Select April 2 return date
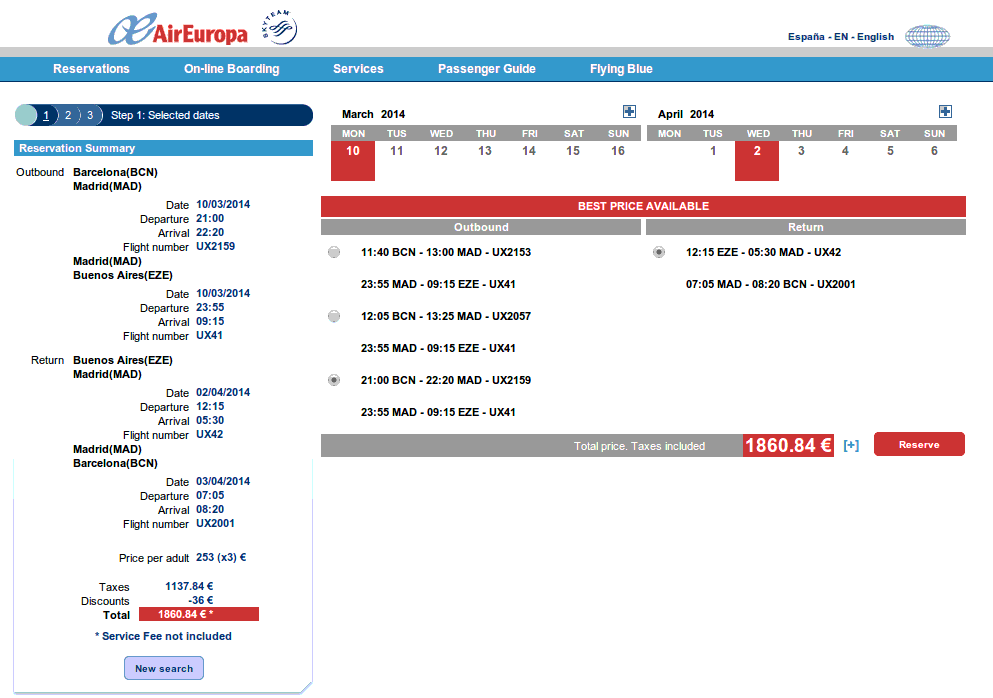993x698 pixels. point(757,161)
